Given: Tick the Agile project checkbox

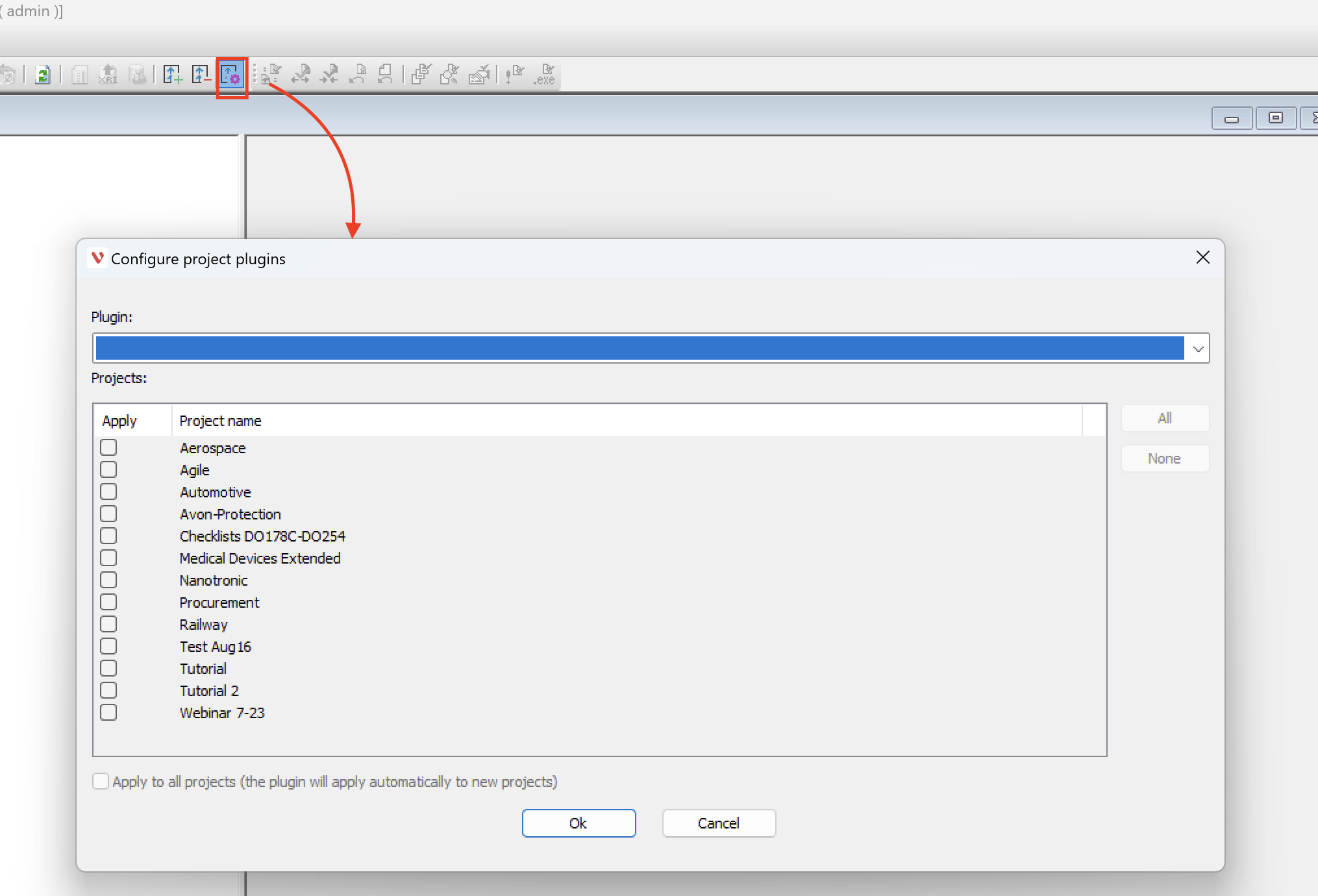Looking at the screenshot, I should point(108,469).
